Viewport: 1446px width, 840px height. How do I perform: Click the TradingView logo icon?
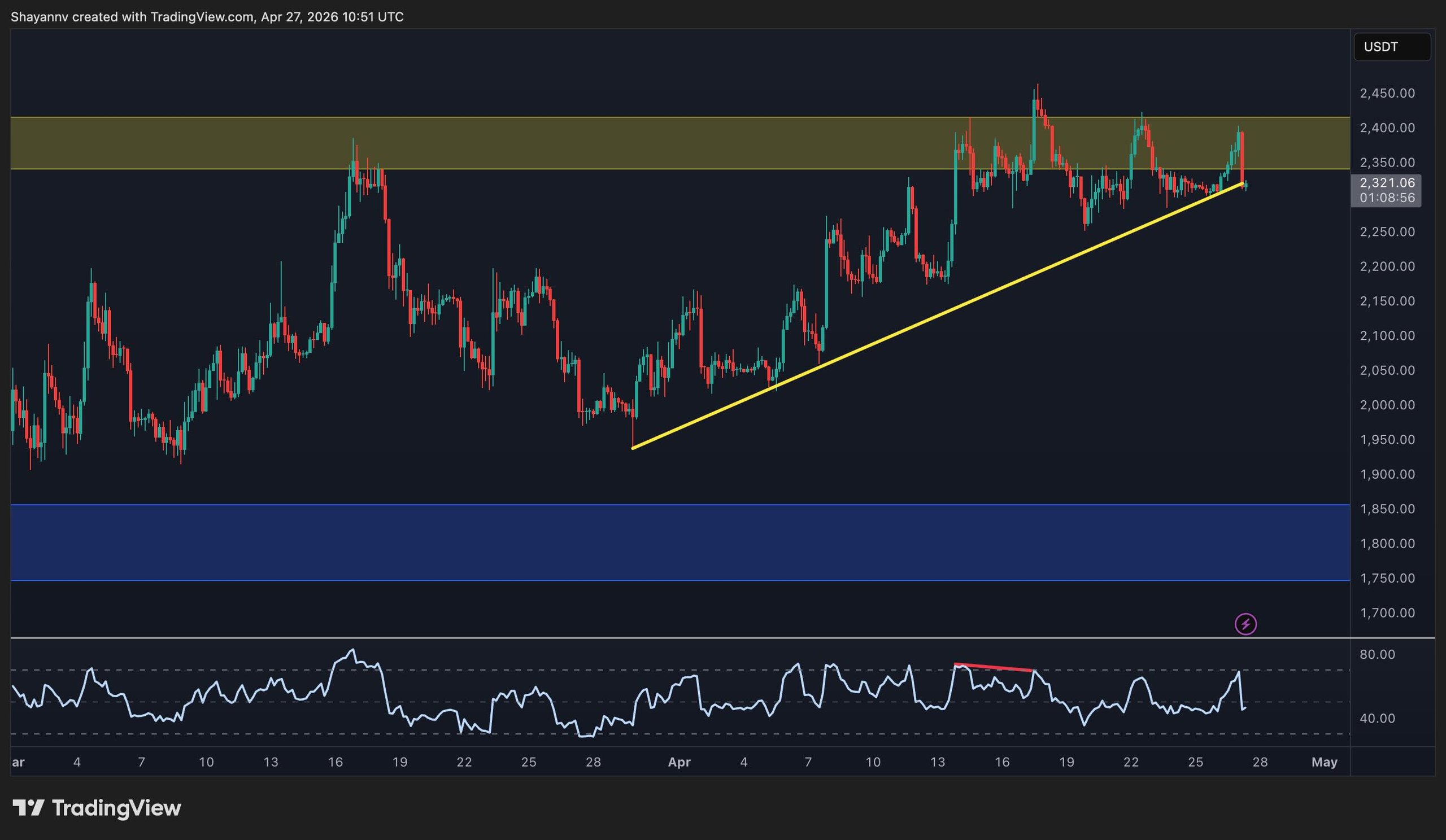point(28,808)
